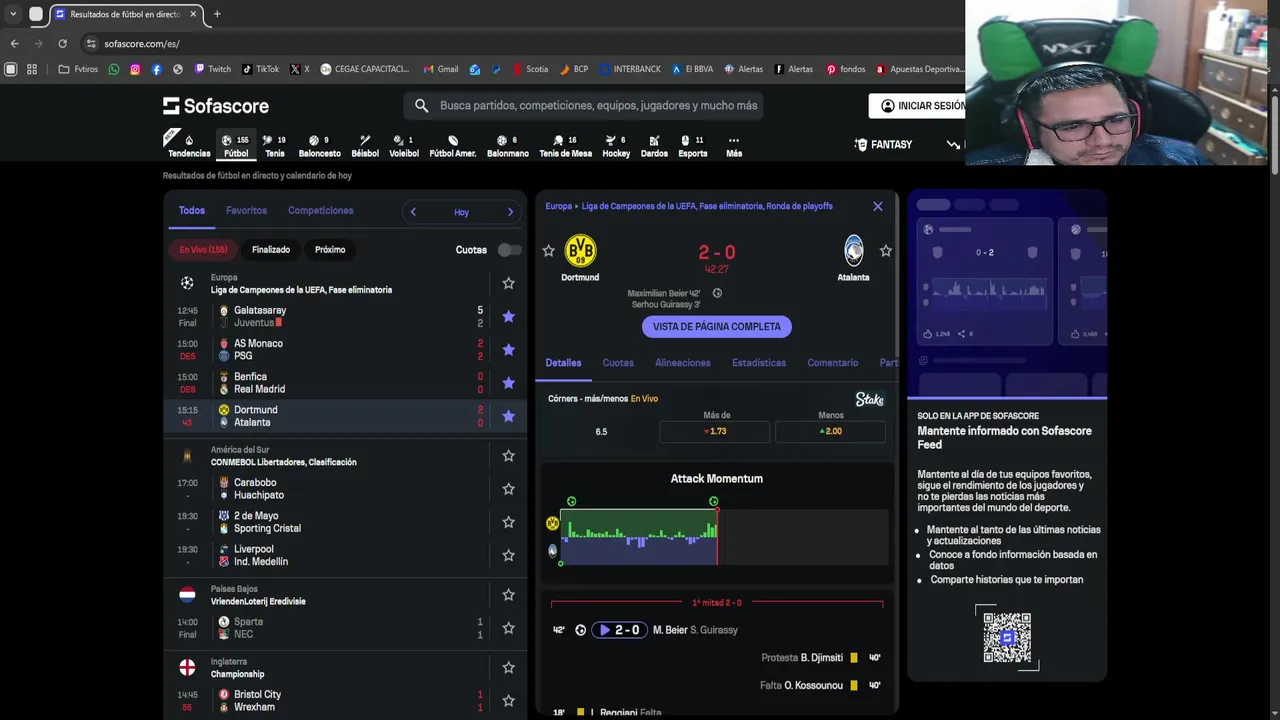Open the Alineaciones tab
The height and width of the screenshot is (720, 1280).
tap(683, 363)
